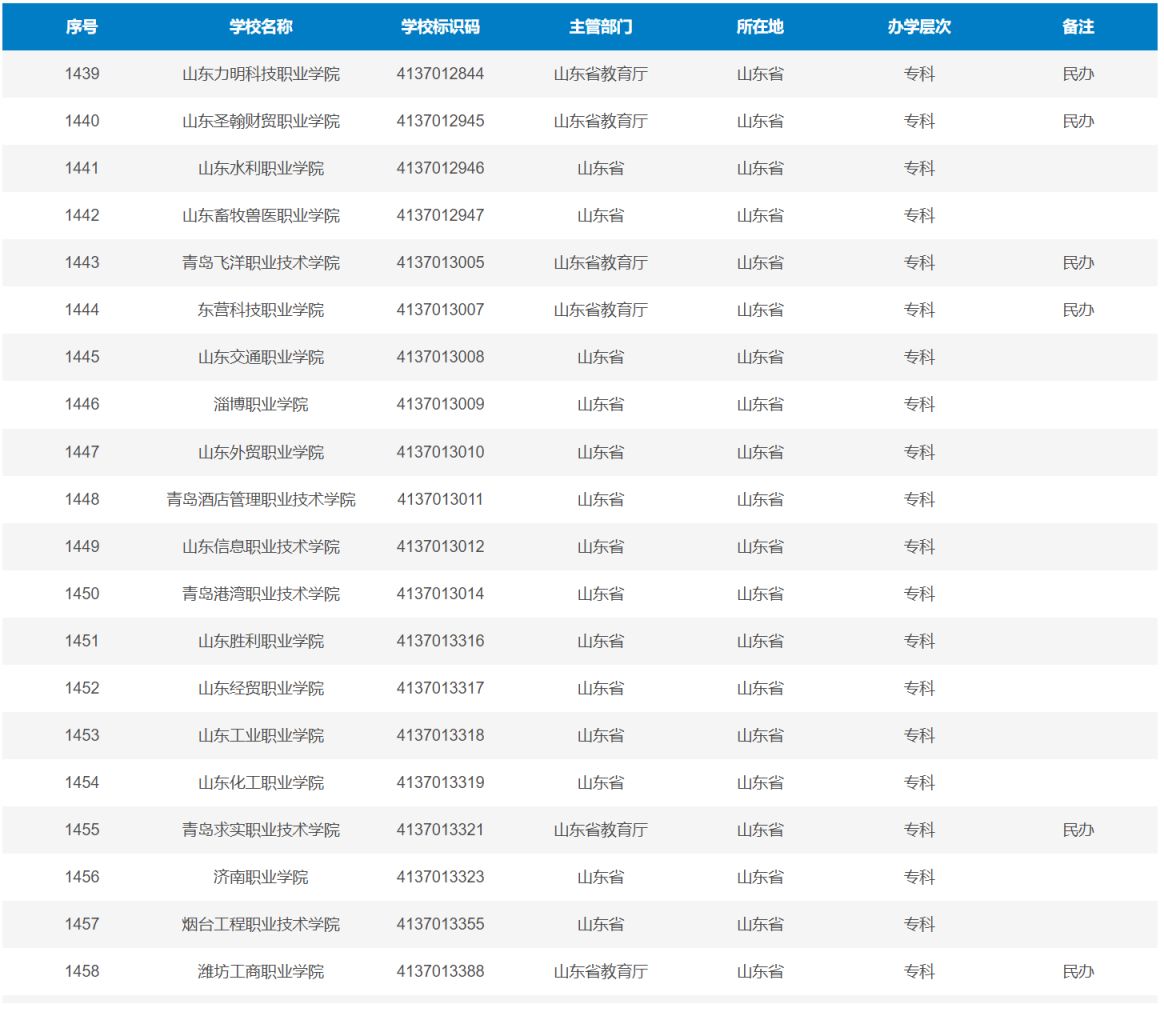Select school name 济南职业学院
This screenshot has height=1012, width=1164.
(x=261, y=877)
